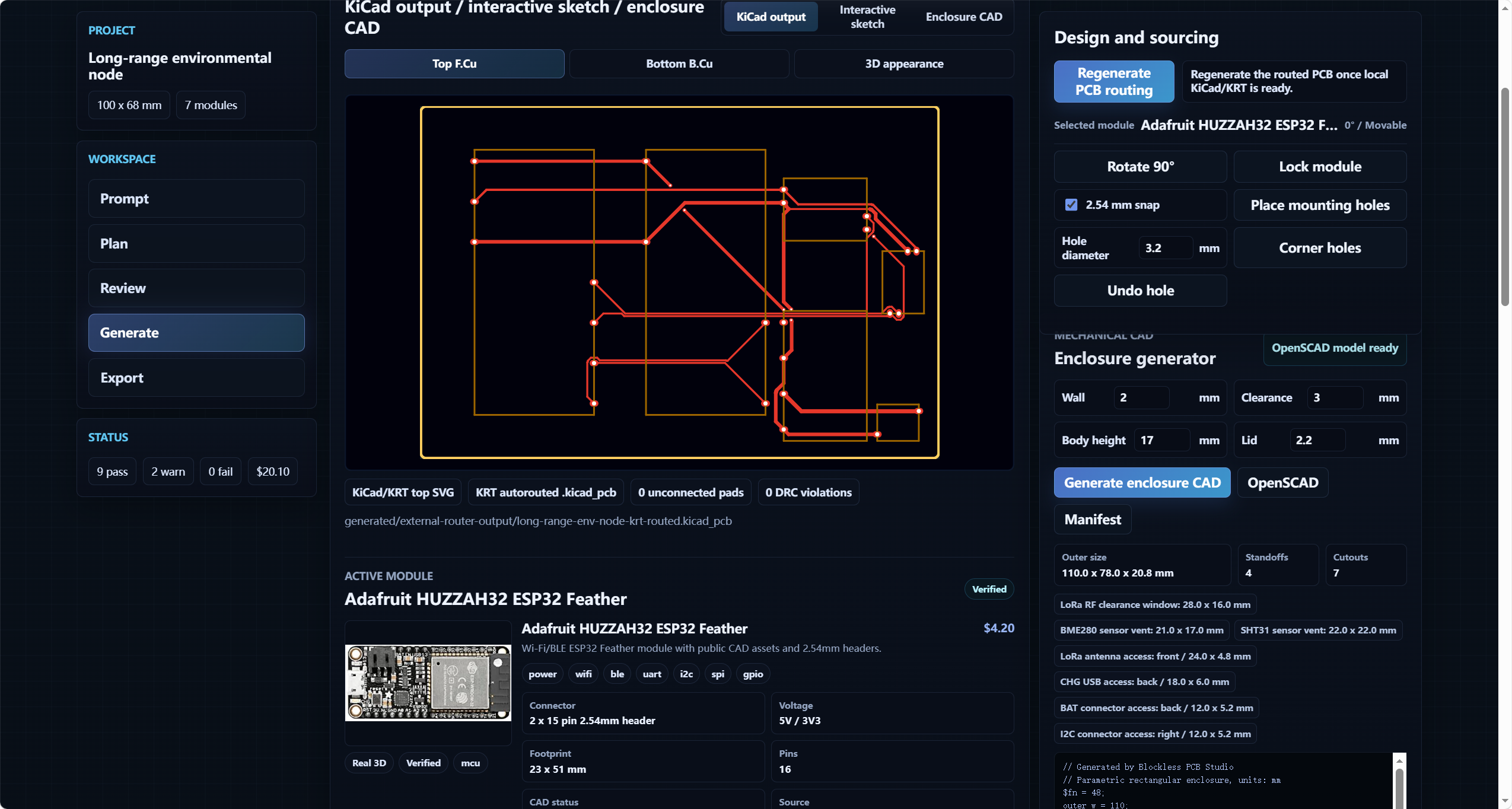
Task: Click the 0 fail status chip
Action: coord(220,472)
